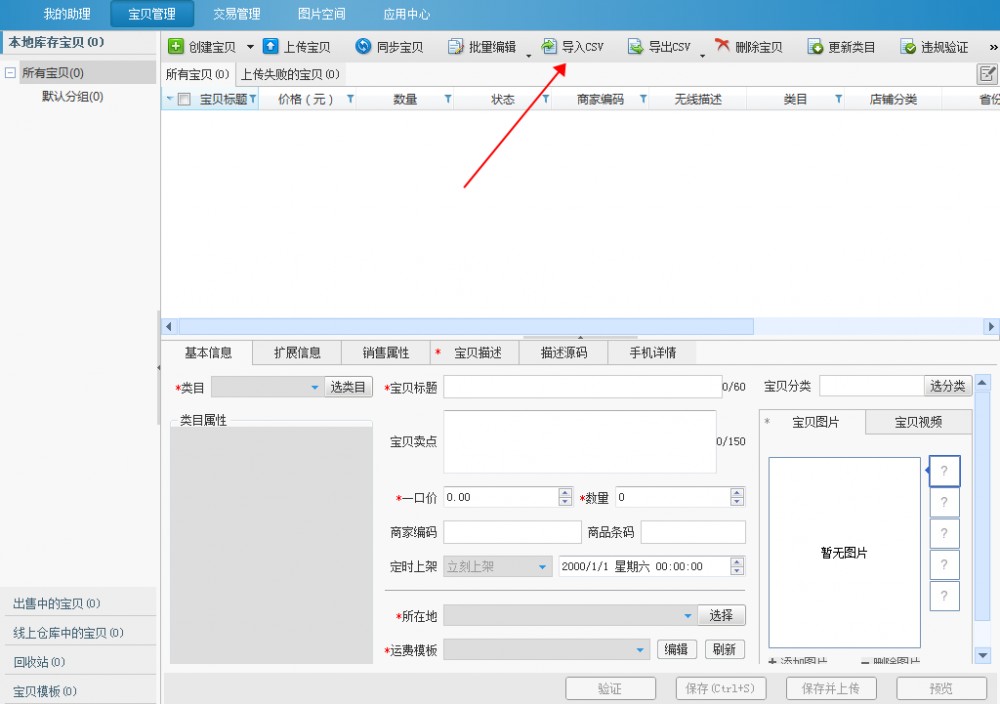This screenshot has width=1000, height=704.
Task: Click the 上传宝贝 upload icon
Action: tap(271, 47)
